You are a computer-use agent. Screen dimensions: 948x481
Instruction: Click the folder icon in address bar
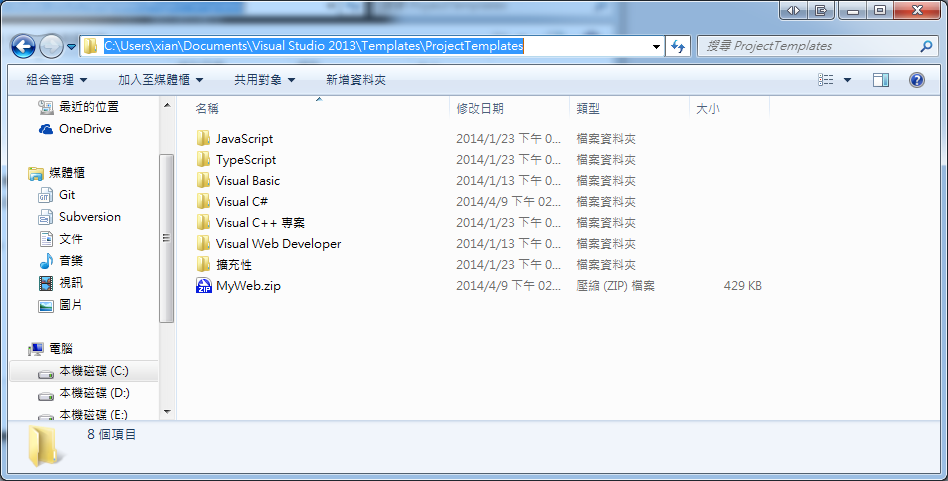(x=90, y=46)
